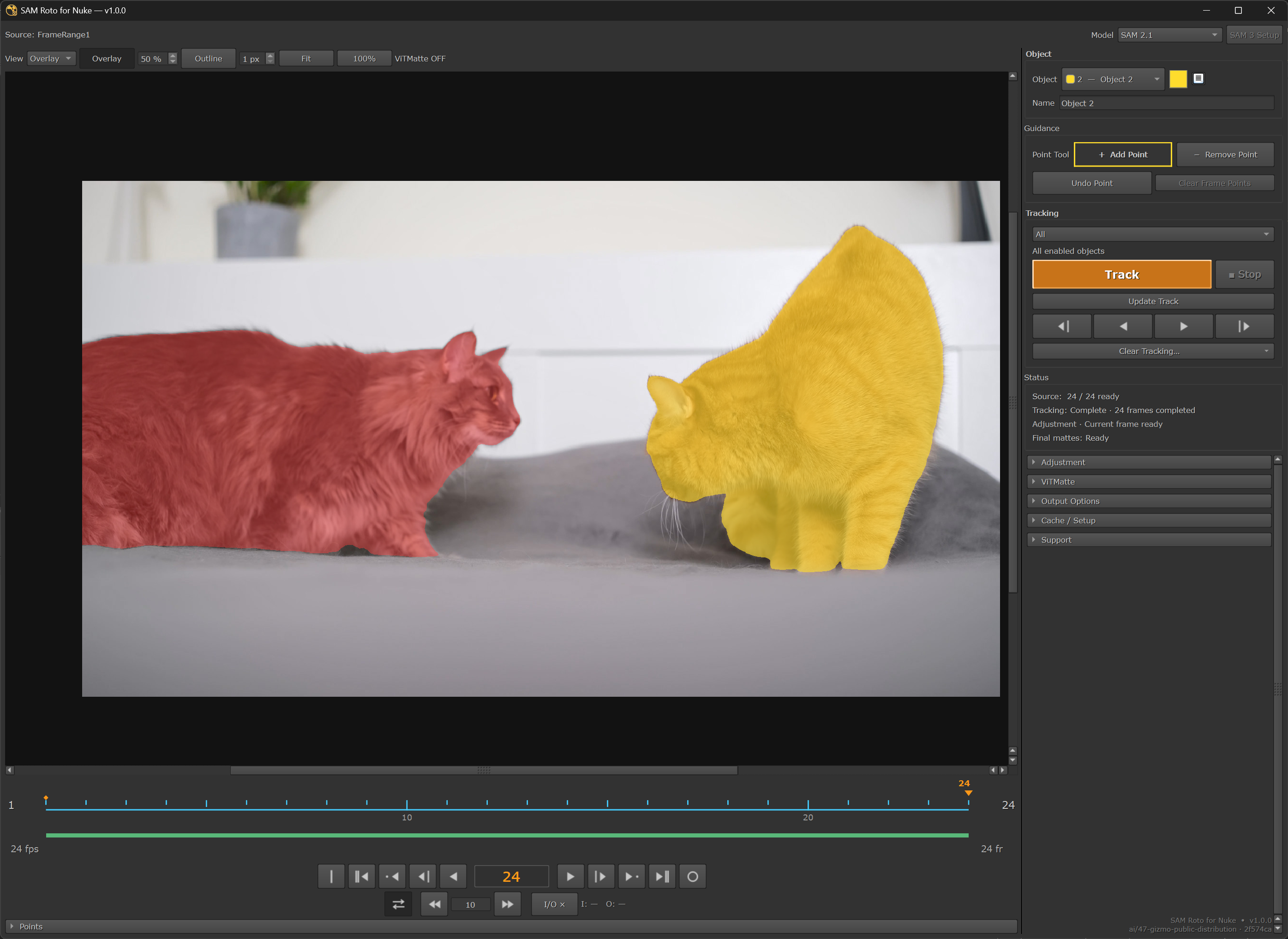Step back one frame in playback bar

[x=424, y=876]
